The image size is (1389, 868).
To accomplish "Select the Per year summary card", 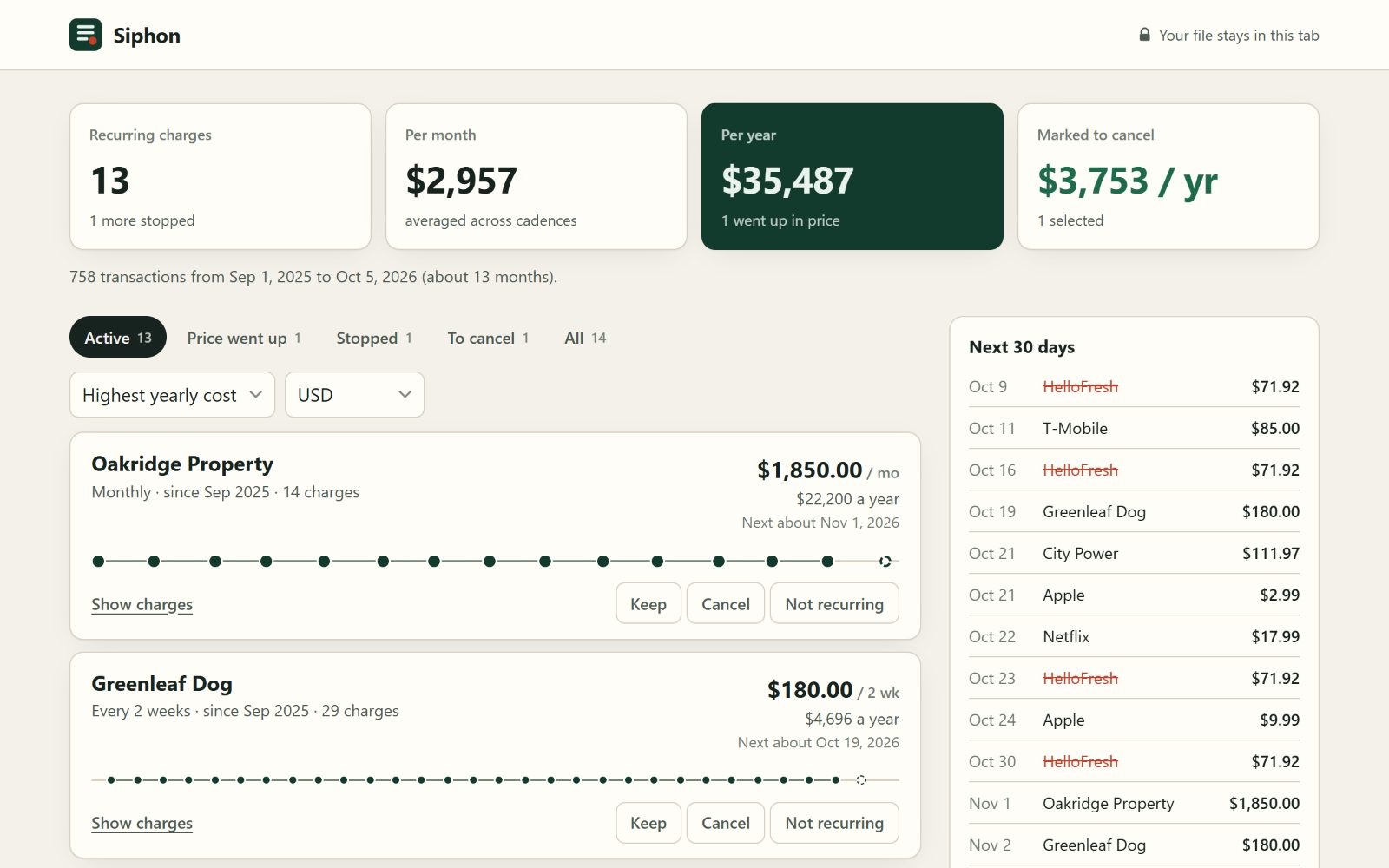I will point(852,176).
